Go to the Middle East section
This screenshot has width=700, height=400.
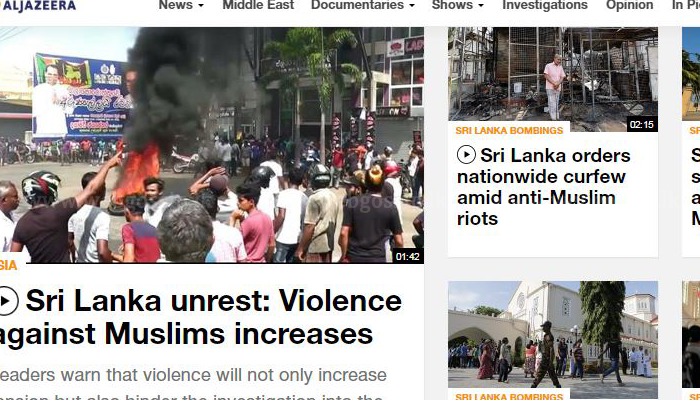point(258,5)
